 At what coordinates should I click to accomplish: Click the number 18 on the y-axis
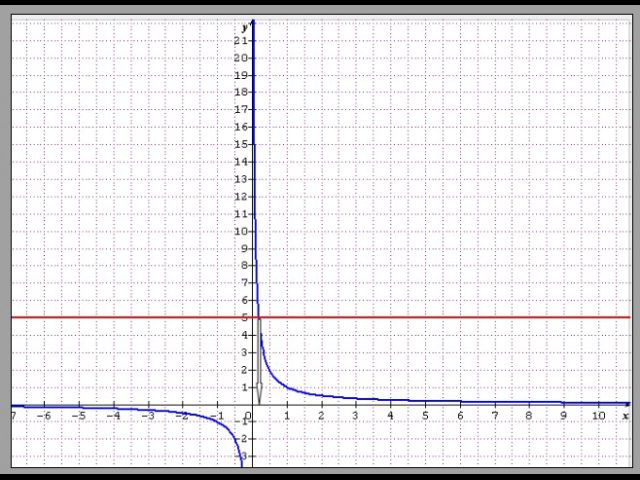(240, 93)
